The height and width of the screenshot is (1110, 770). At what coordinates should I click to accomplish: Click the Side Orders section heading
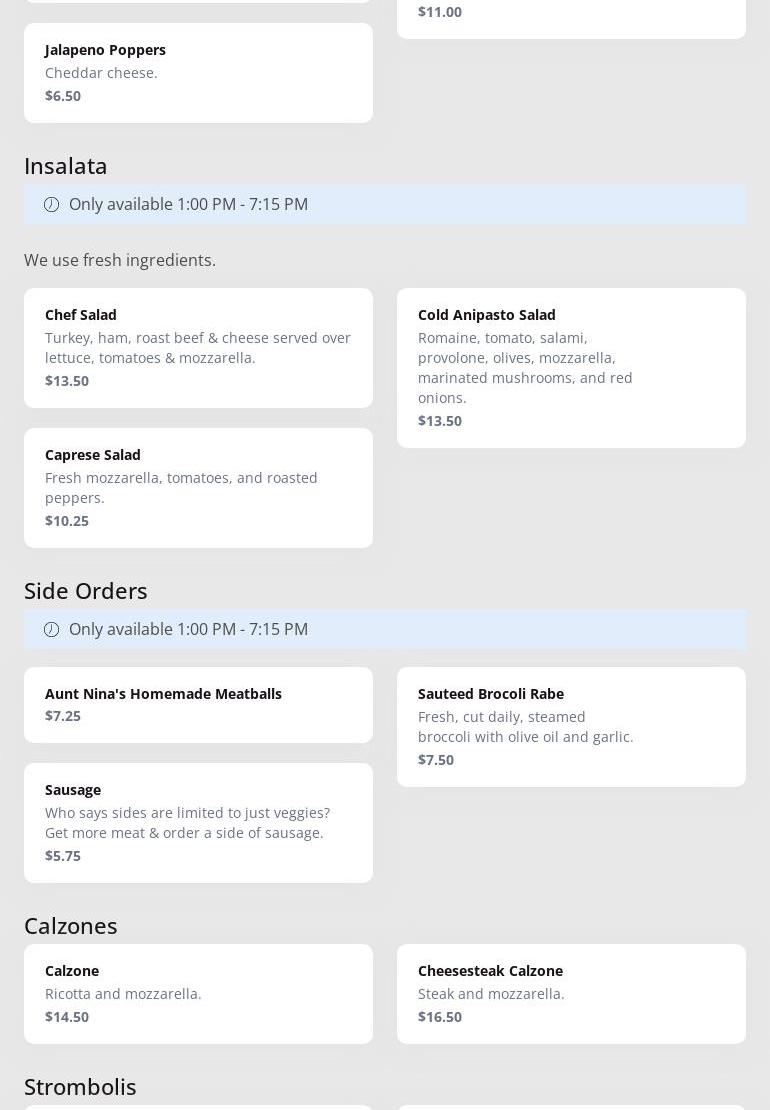coord(86,591)
